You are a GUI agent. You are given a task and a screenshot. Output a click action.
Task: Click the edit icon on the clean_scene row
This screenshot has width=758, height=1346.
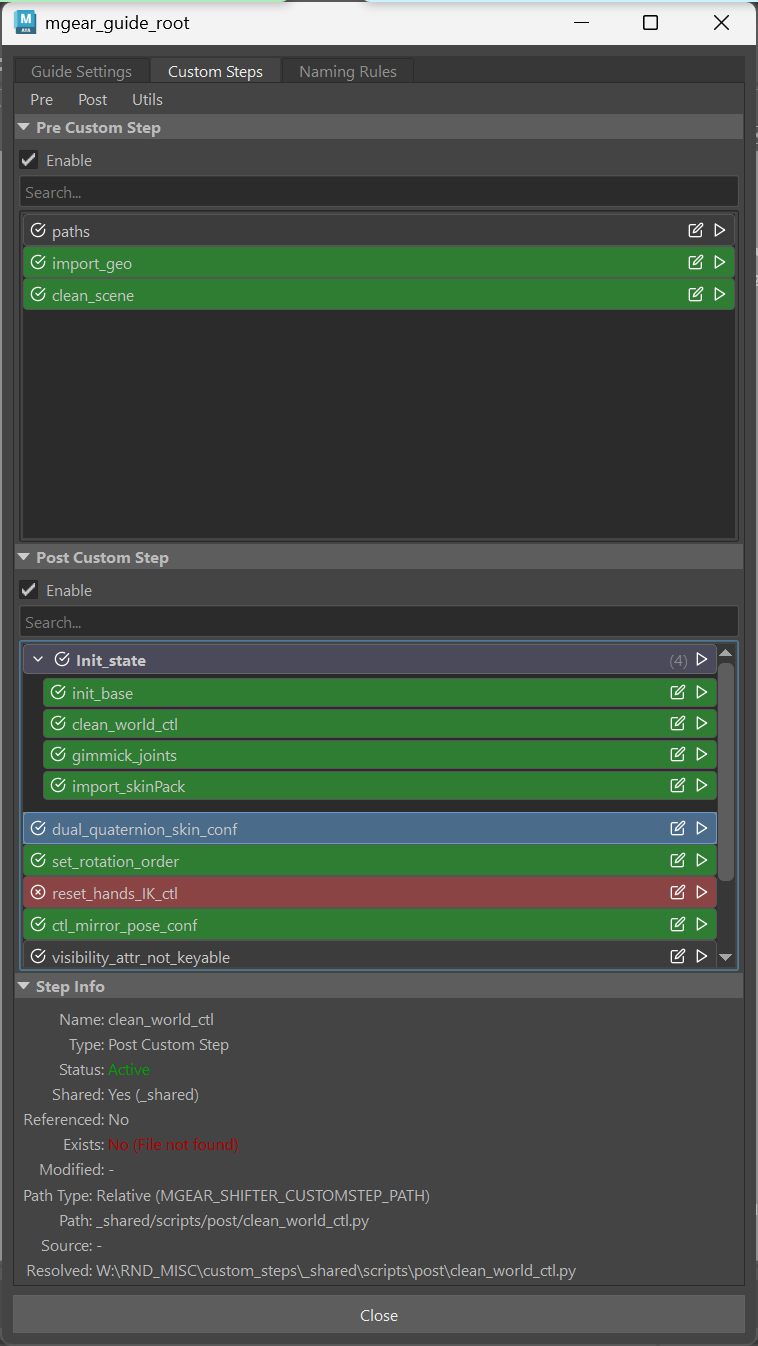(696, 295)
